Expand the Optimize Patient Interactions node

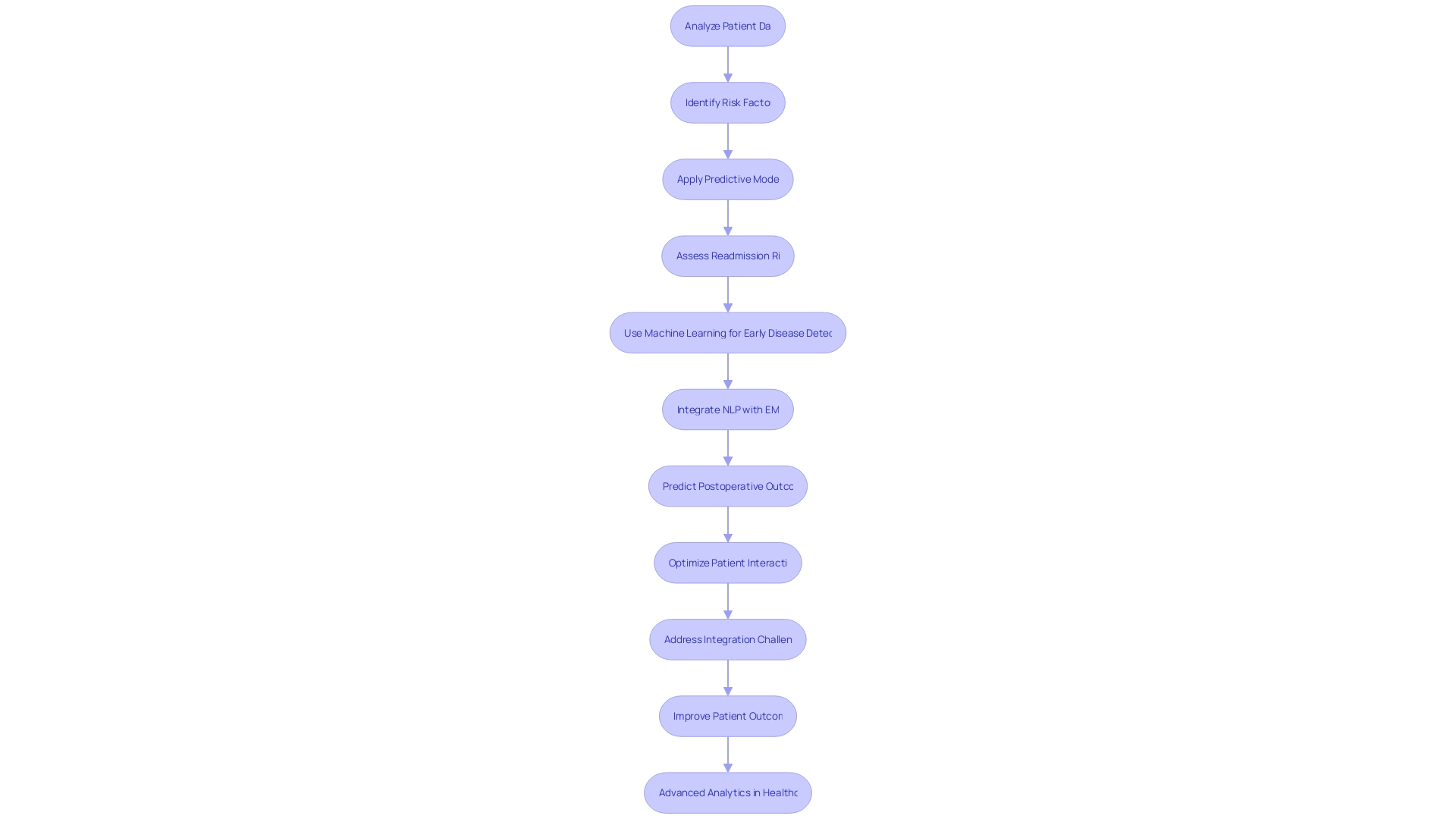pos(728,562)
